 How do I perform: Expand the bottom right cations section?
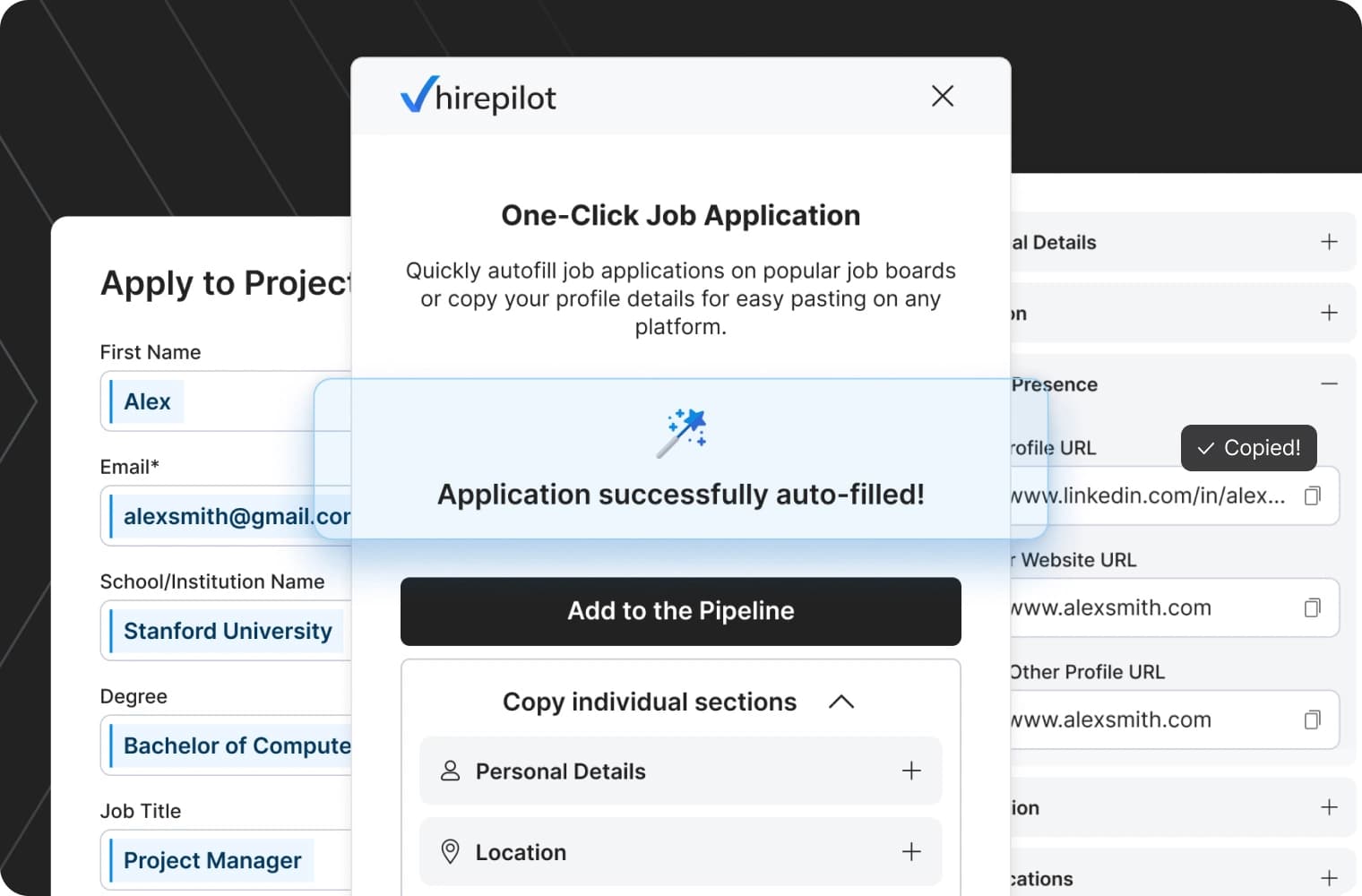(x=1328, y=878)
